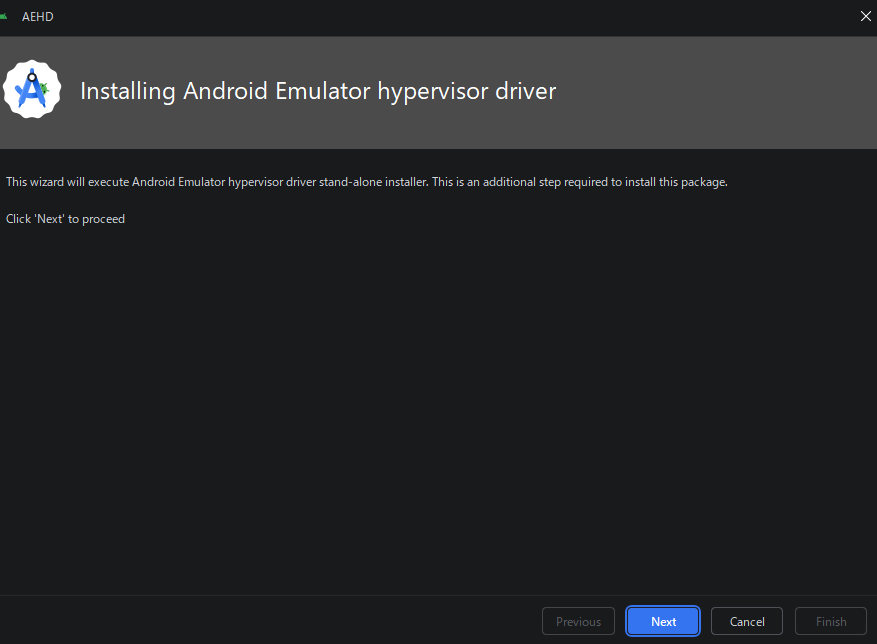Click the word "Installing" in the header title
877x644 pixels.
(x=128, y=91)
